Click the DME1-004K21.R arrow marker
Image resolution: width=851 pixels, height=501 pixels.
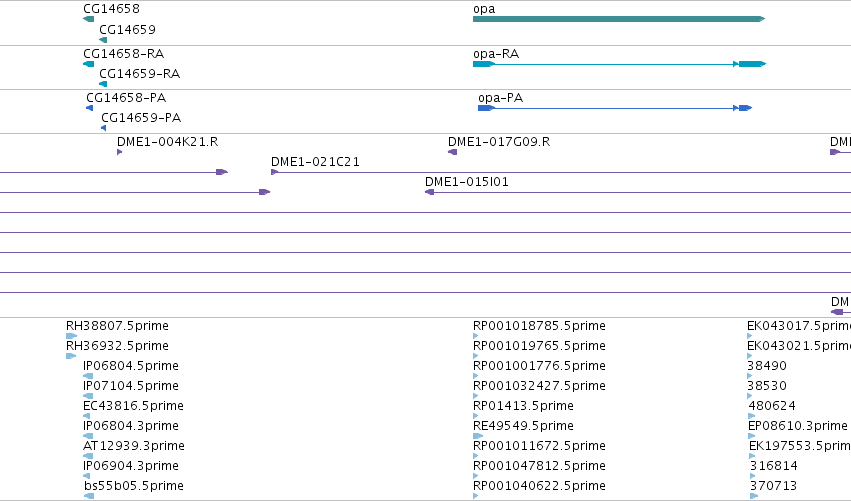[x=119, y=152]
